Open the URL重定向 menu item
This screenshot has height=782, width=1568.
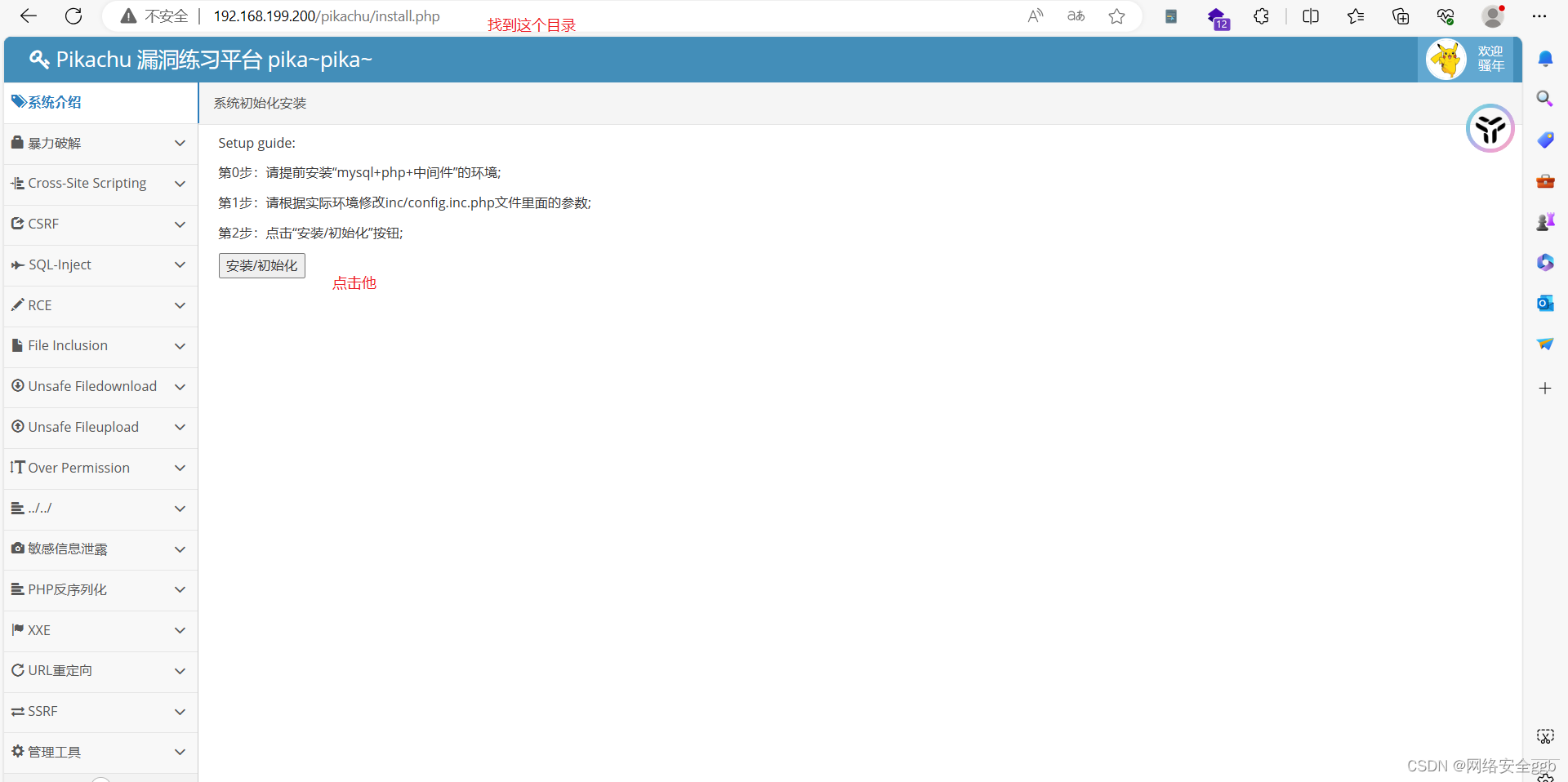coord(100,671)
